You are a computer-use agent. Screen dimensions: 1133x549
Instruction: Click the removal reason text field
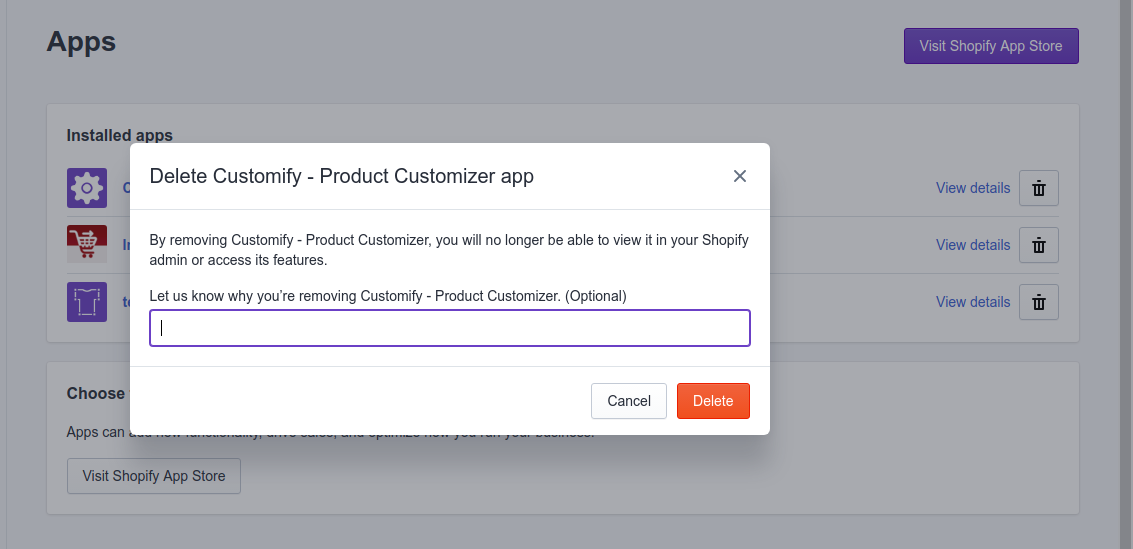449,328
